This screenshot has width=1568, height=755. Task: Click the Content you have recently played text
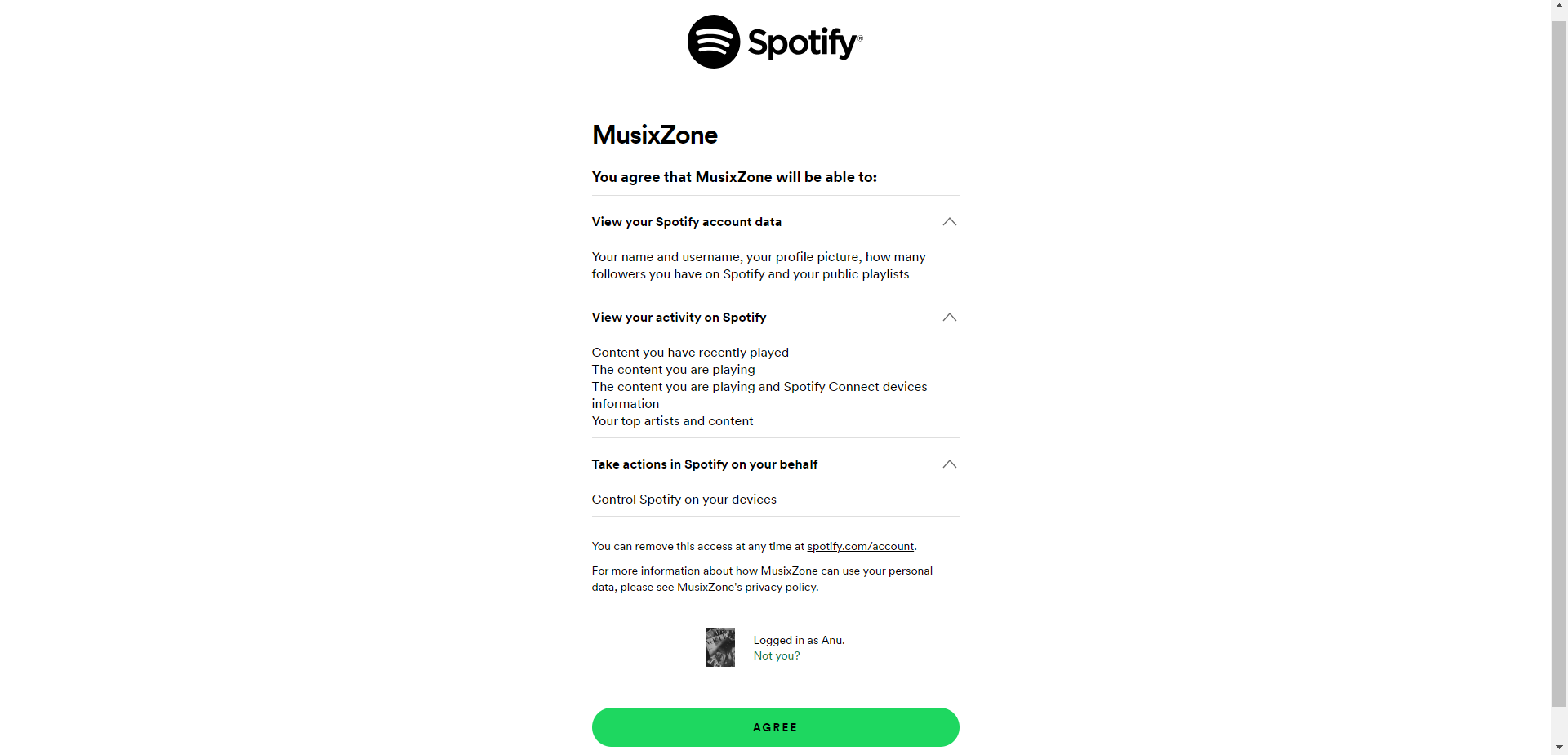pyautogui.click(x=689, y=352)
